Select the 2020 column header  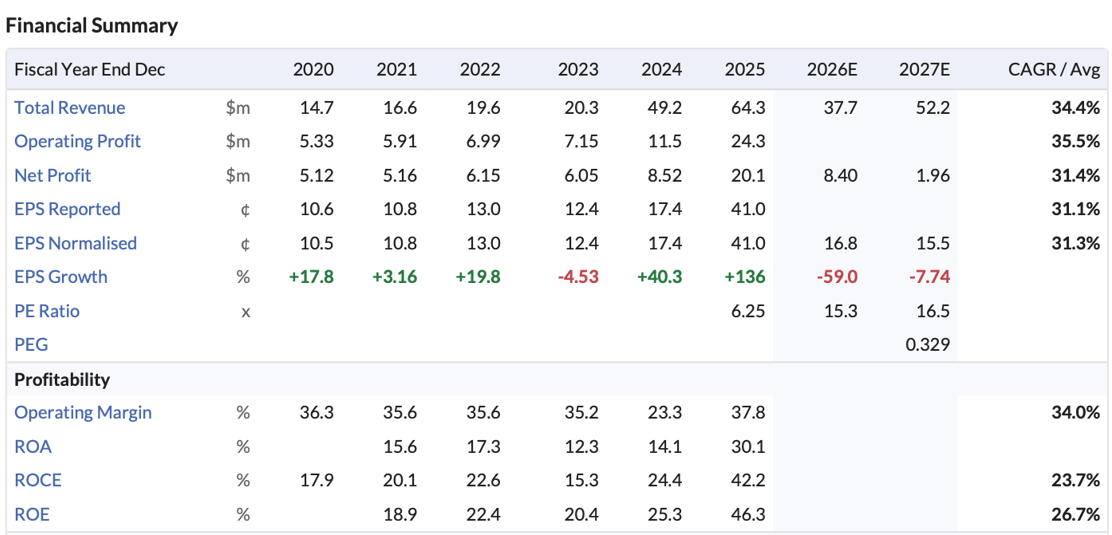(x=313, y=70)
